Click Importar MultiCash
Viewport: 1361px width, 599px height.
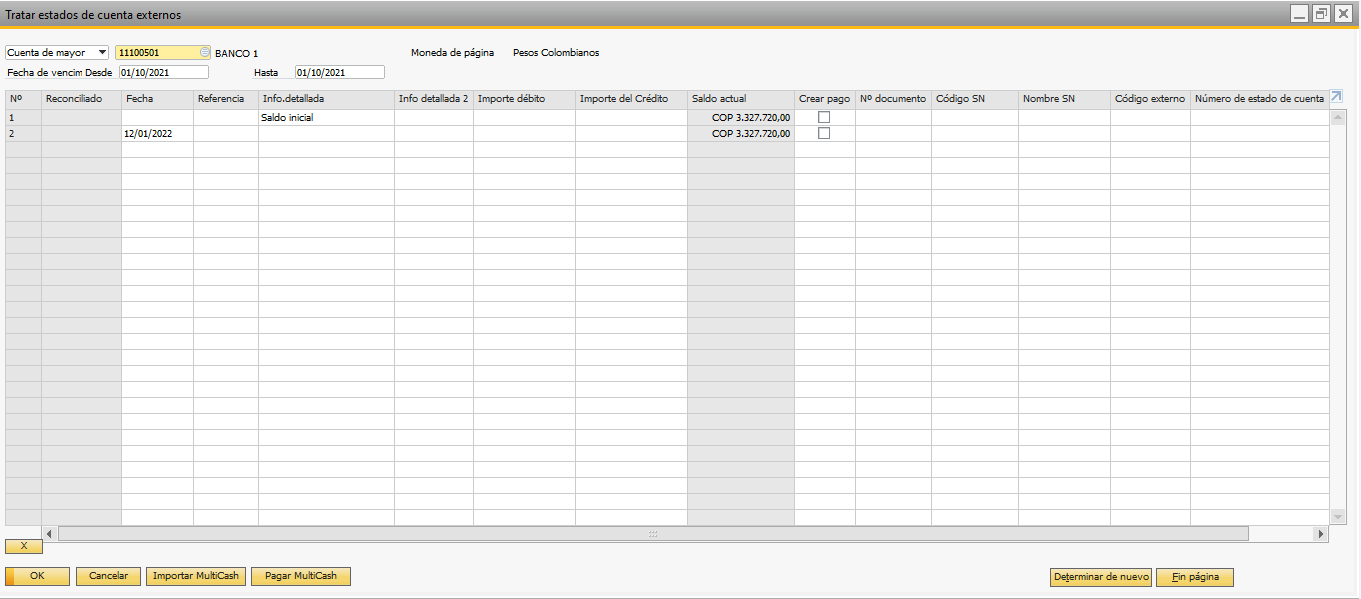pos(196,576)
